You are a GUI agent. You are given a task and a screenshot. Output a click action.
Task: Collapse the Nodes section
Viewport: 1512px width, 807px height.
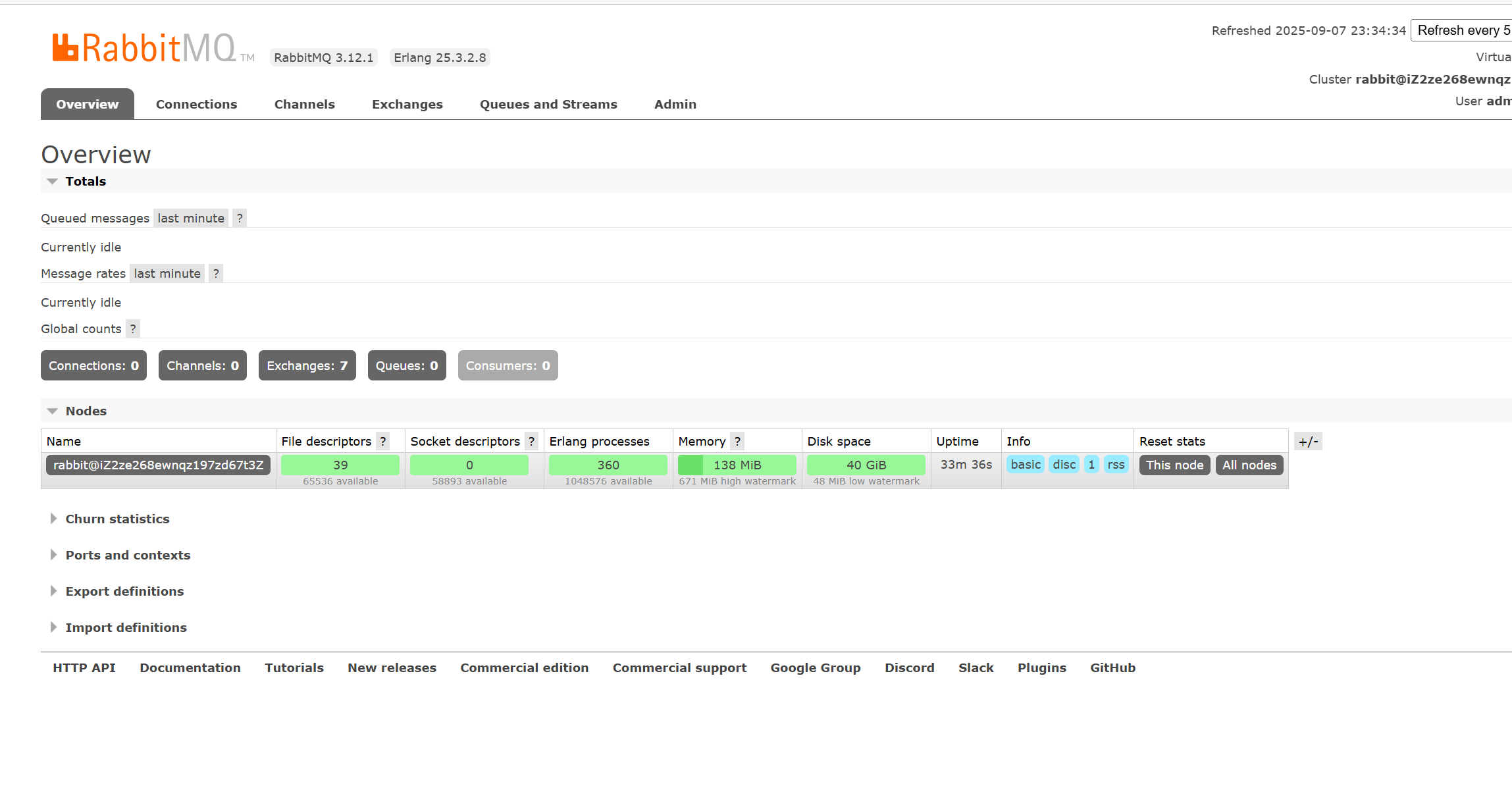click(86, 411)
